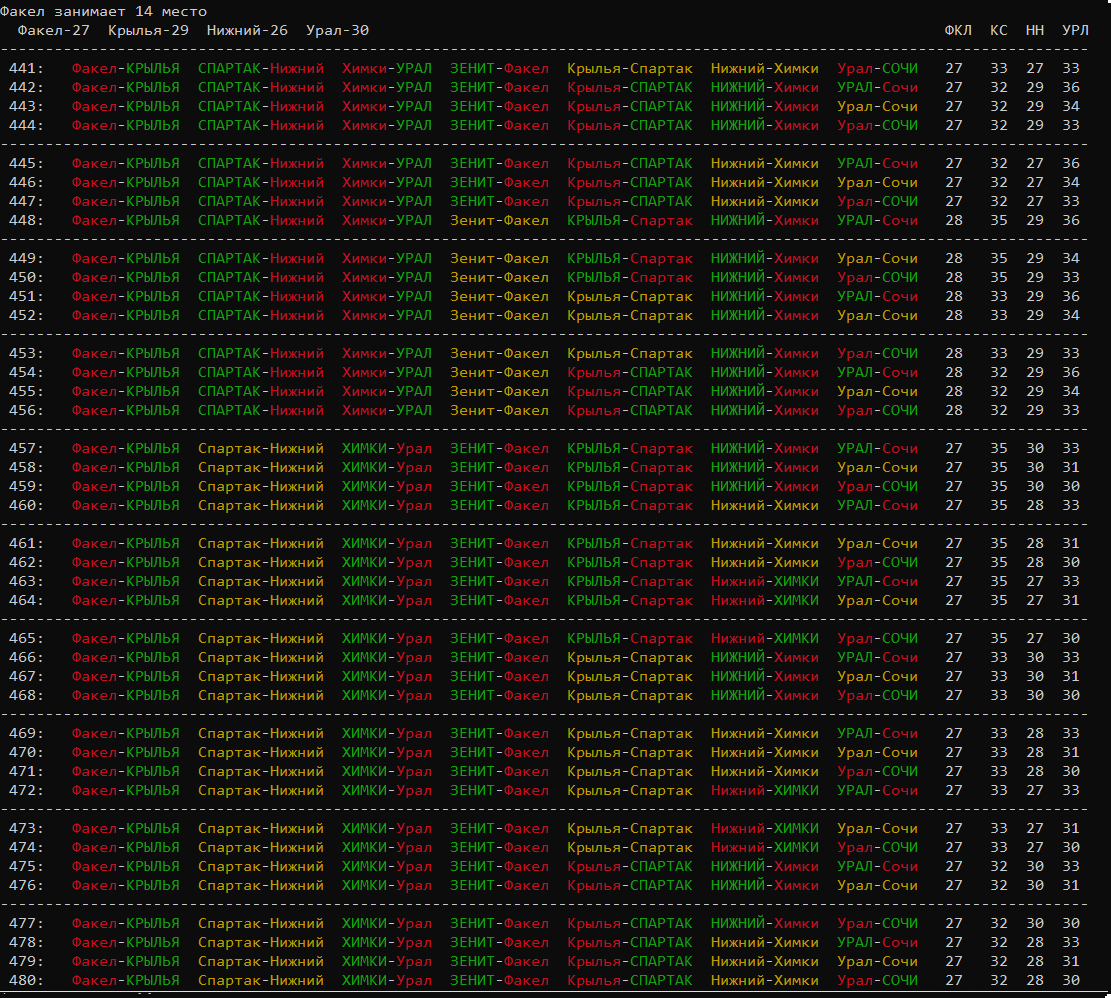
Task: Click "ХИМКИ-Урал" in row 479
Action: point(387,962)
